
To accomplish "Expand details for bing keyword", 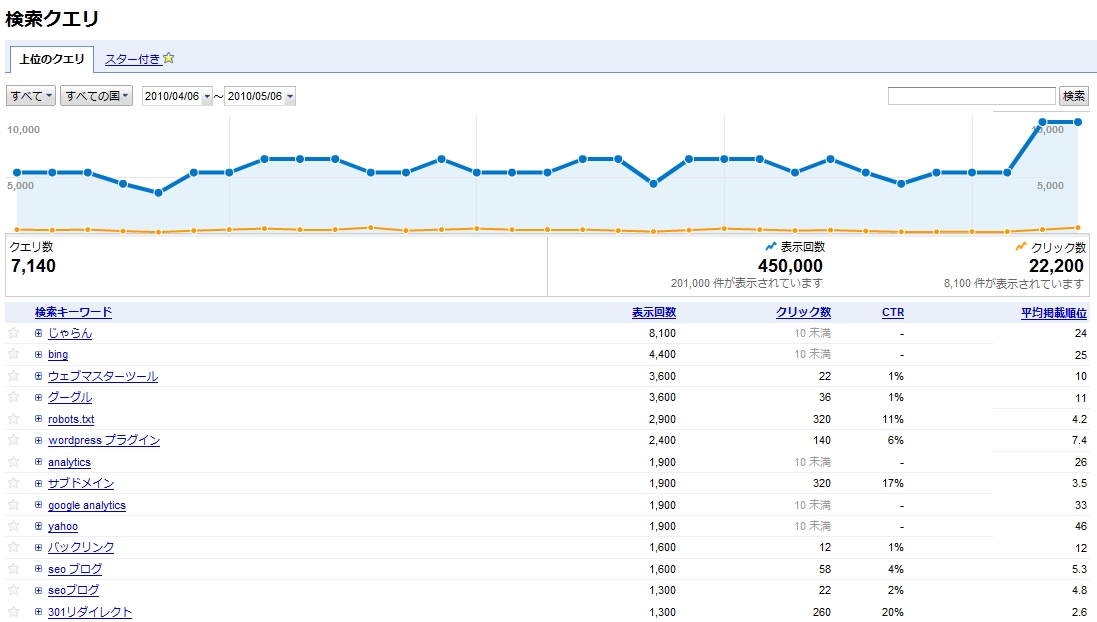I will coord(38,354).
